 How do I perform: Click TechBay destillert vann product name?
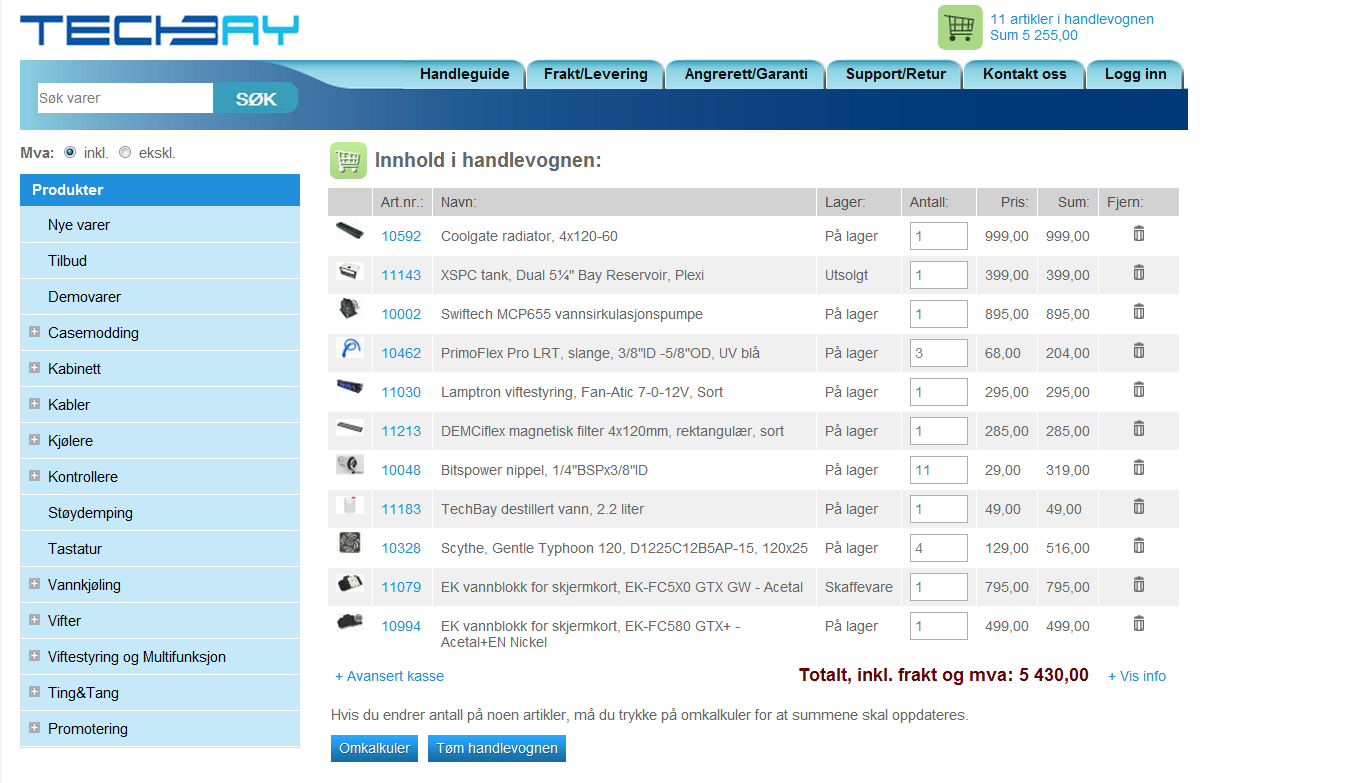(x=542, y=509)
